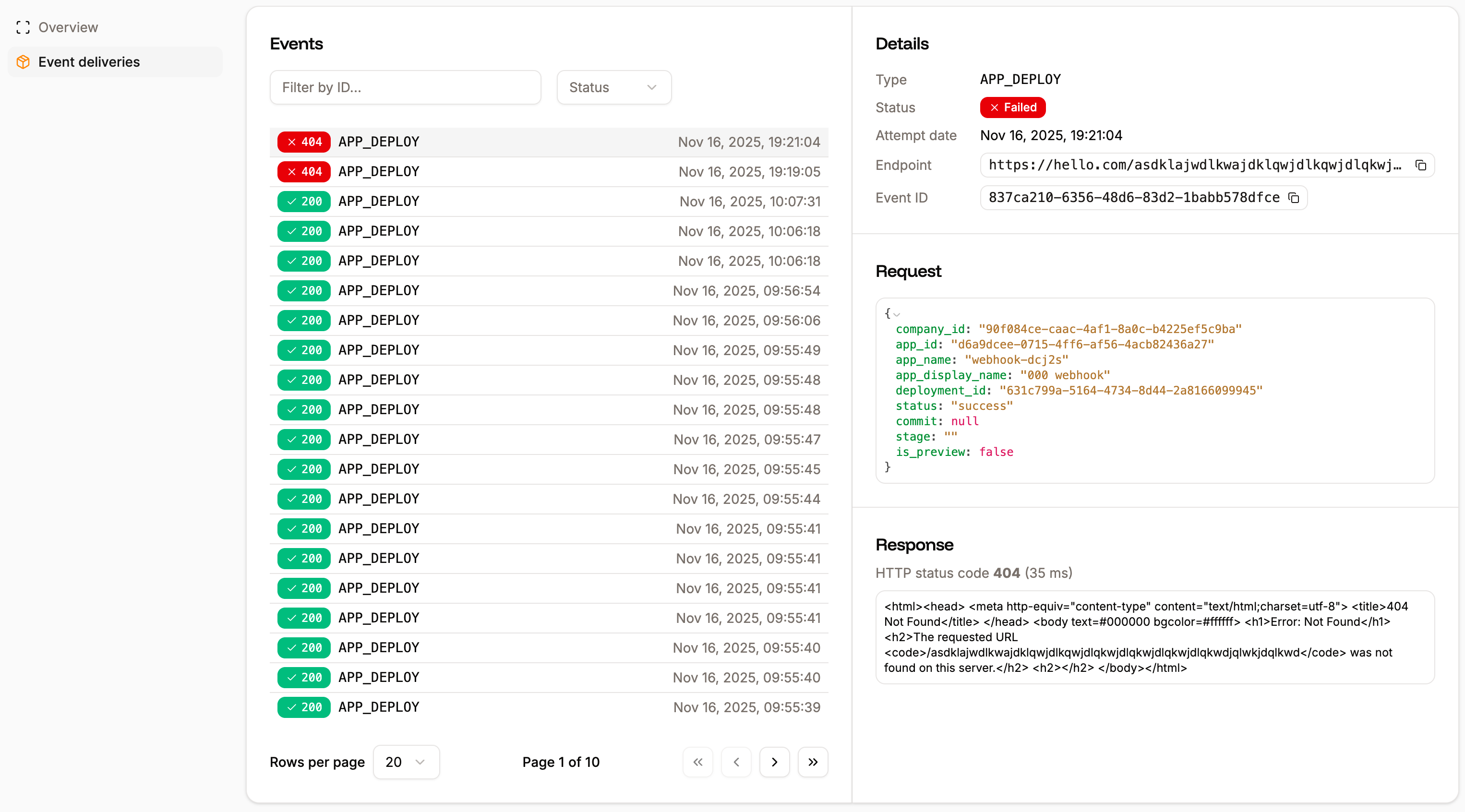Click the Filter by ID input field
The height and width of the screenshot is (812, 1465).
click(405, 87)
